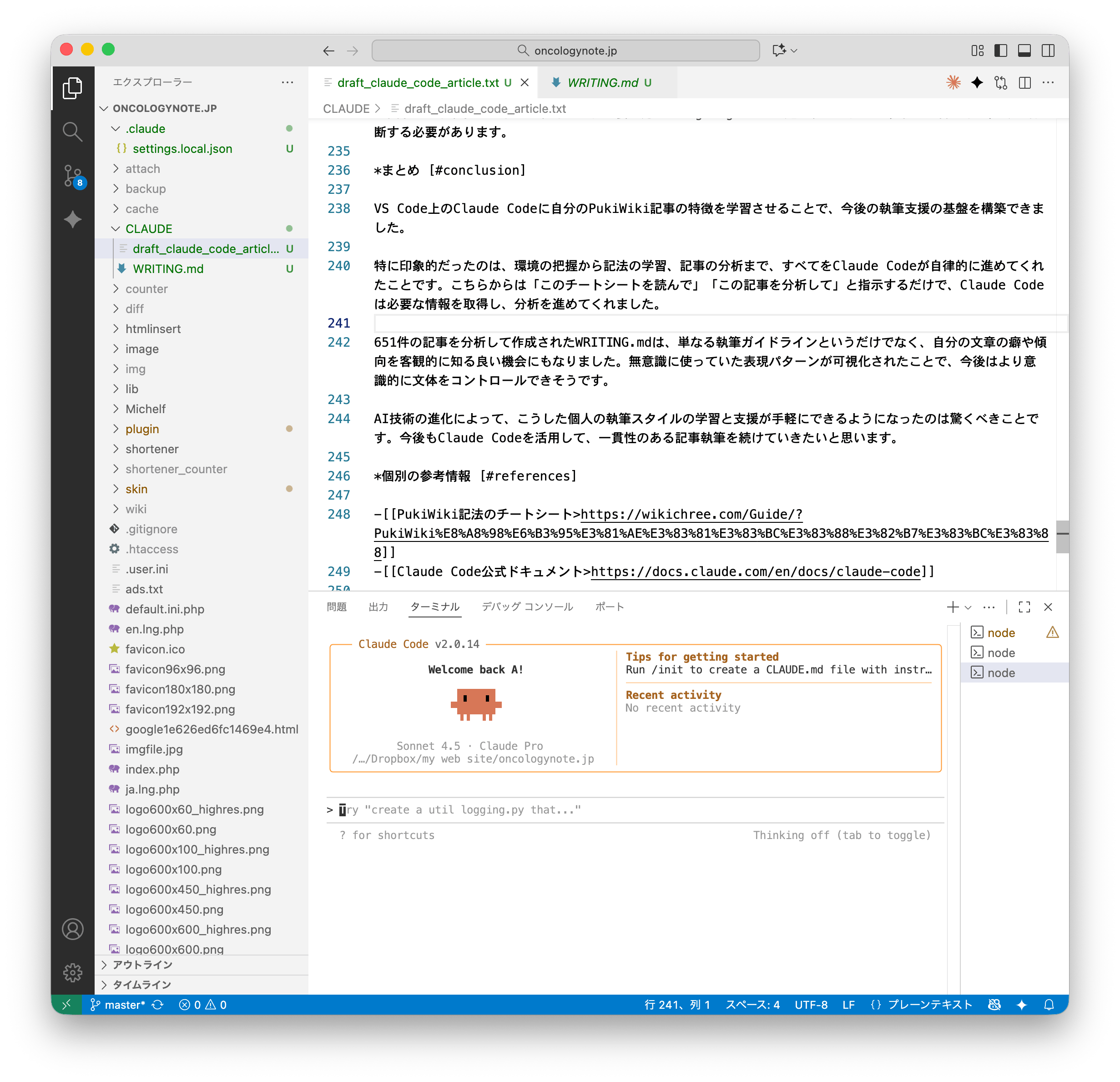Switch to the WRITING.md tab
Screen dimensions: 1120x1082
[602, 83]
